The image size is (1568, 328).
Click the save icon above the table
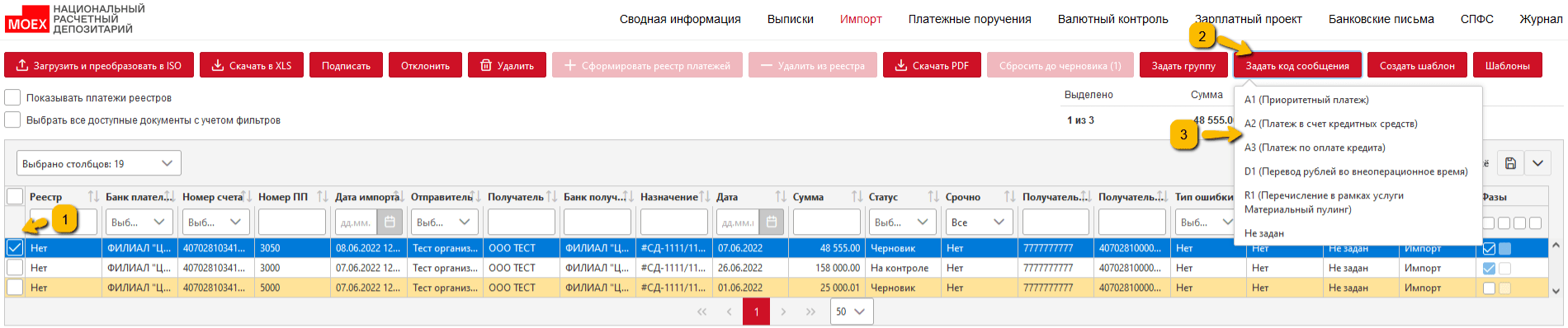[x=1510, y=163]
